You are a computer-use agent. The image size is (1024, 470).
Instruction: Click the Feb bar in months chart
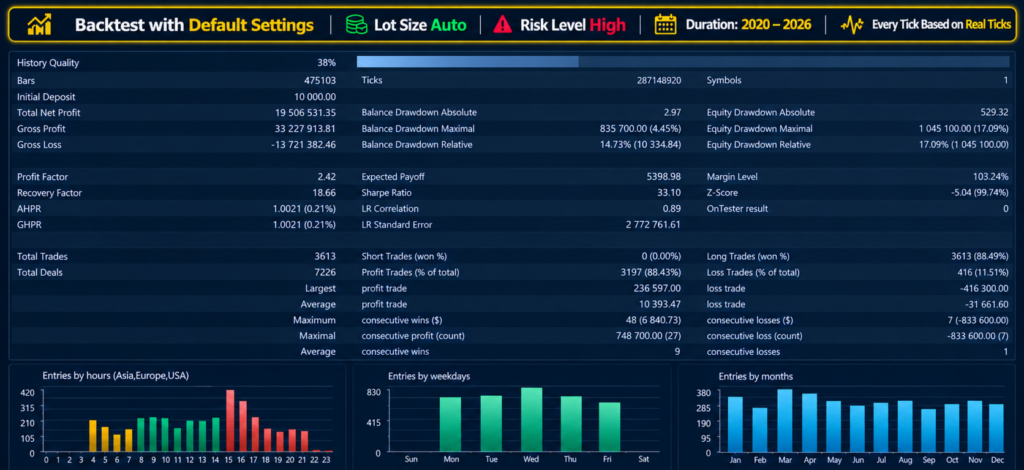[x=760, y=430]
